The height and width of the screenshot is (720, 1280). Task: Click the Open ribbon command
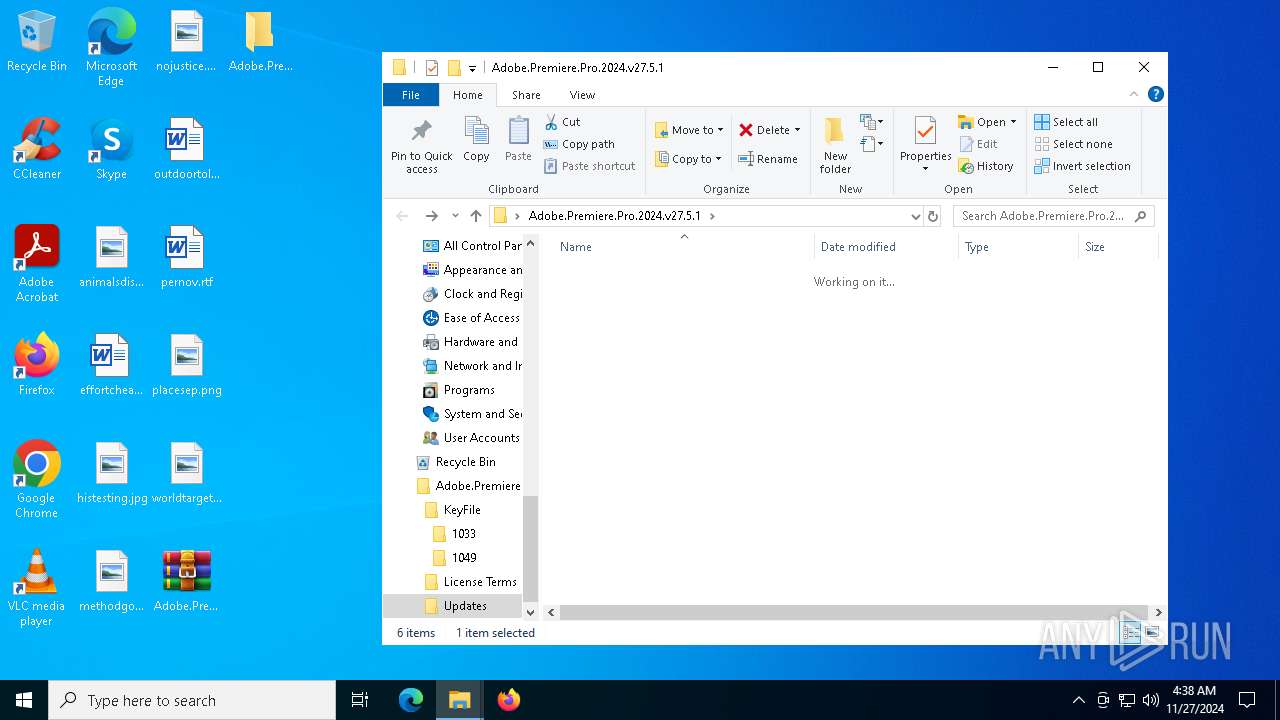(982, 122)
